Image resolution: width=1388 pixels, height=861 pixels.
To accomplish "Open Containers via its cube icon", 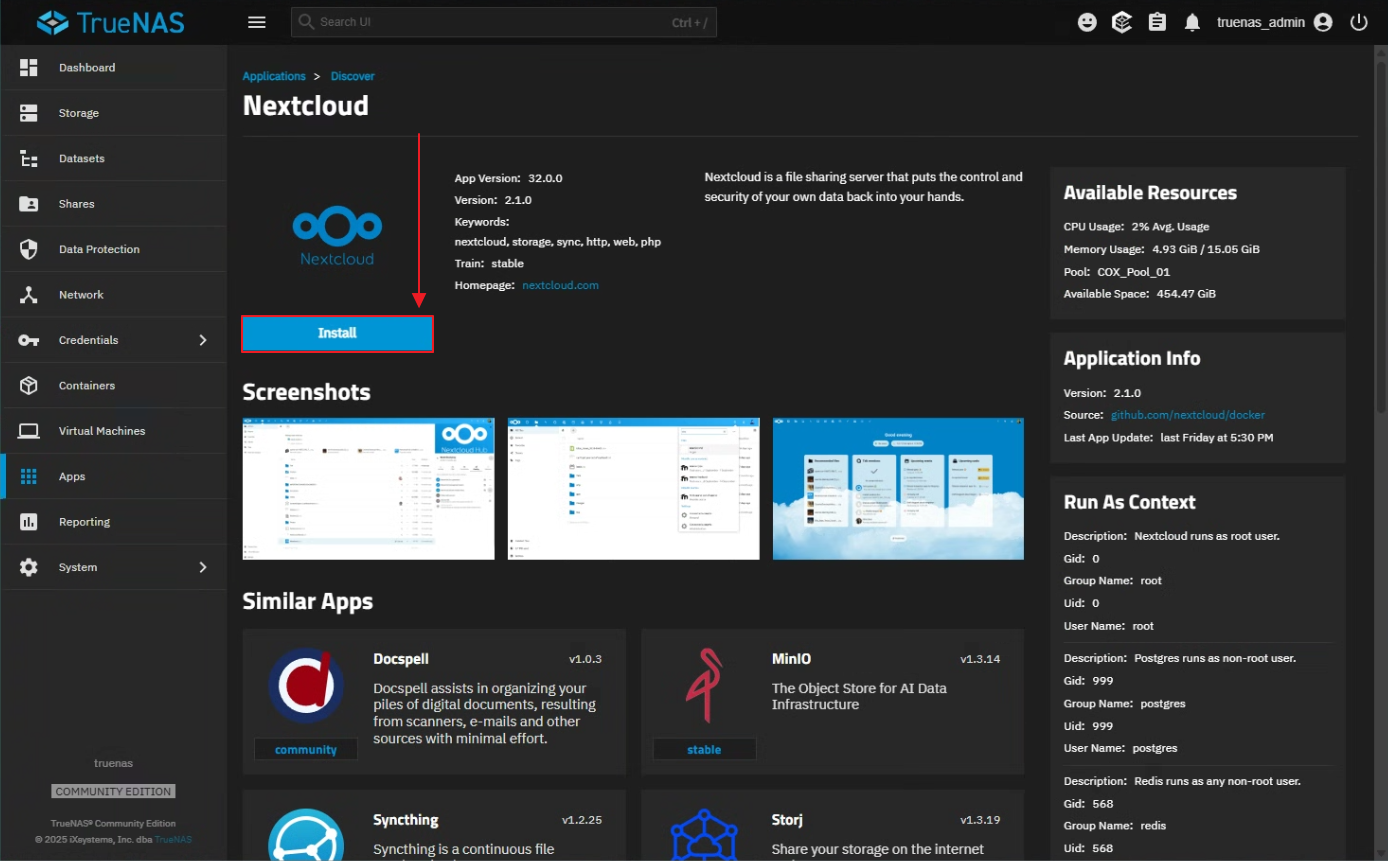I will coord(28,386).
